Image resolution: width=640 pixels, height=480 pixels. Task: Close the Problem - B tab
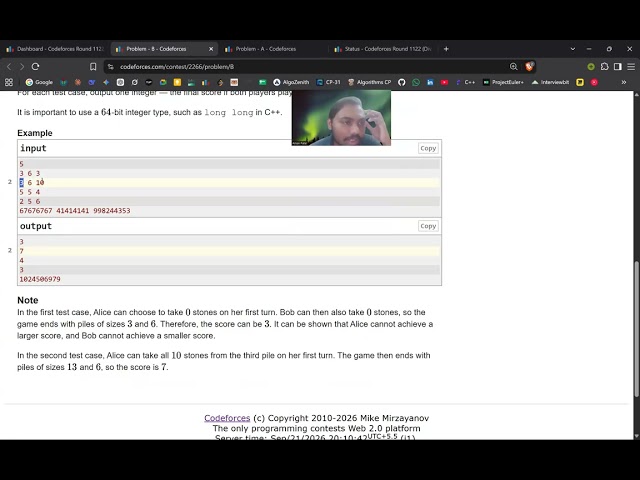point(211,49)
